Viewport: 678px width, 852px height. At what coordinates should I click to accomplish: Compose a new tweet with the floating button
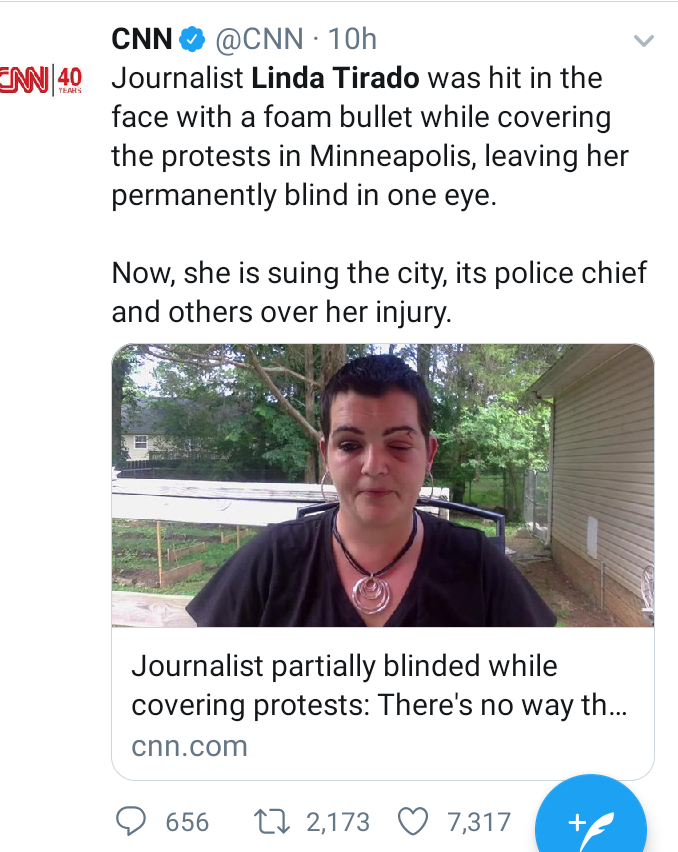pyautogui.click(x=591, y=815)
